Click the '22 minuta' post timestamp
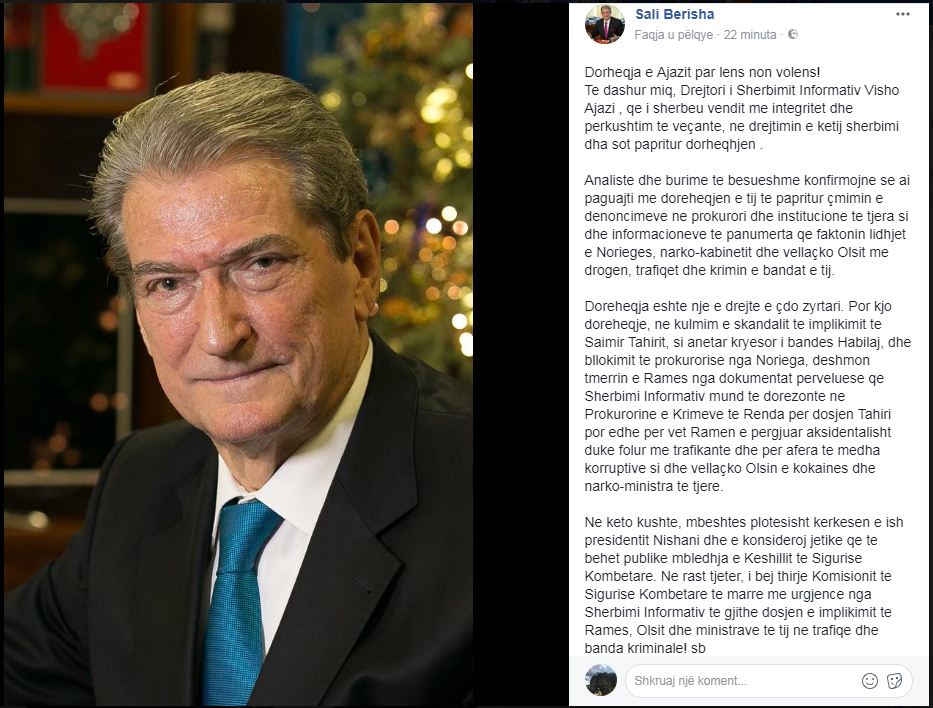 (x=750, y=35)
